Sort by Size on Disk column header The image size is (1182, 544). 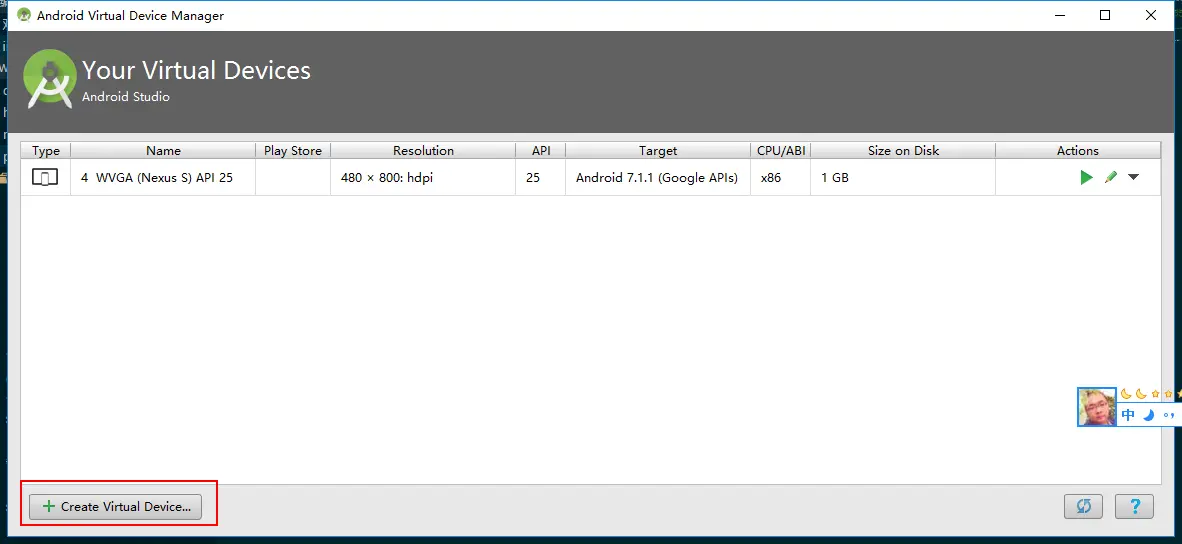(x=903, y=151)
